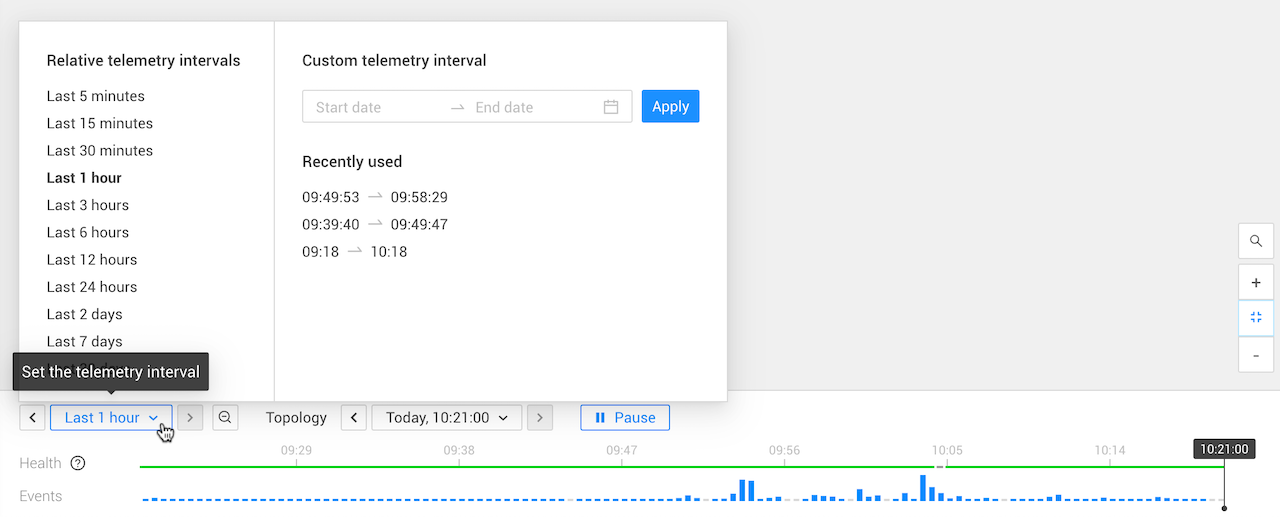
Task: Select Last 3 hours interval
Action: point(88,205)
